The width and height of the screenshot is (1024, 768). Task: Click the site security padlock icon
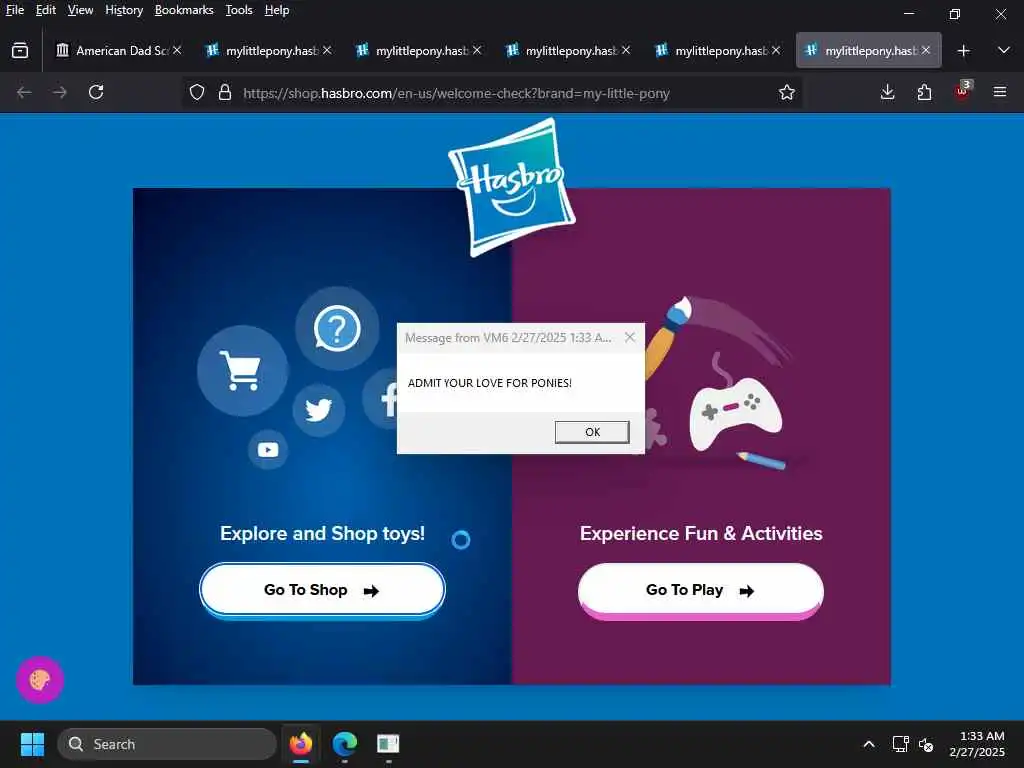pyautogui.click(x=225, y=92)
